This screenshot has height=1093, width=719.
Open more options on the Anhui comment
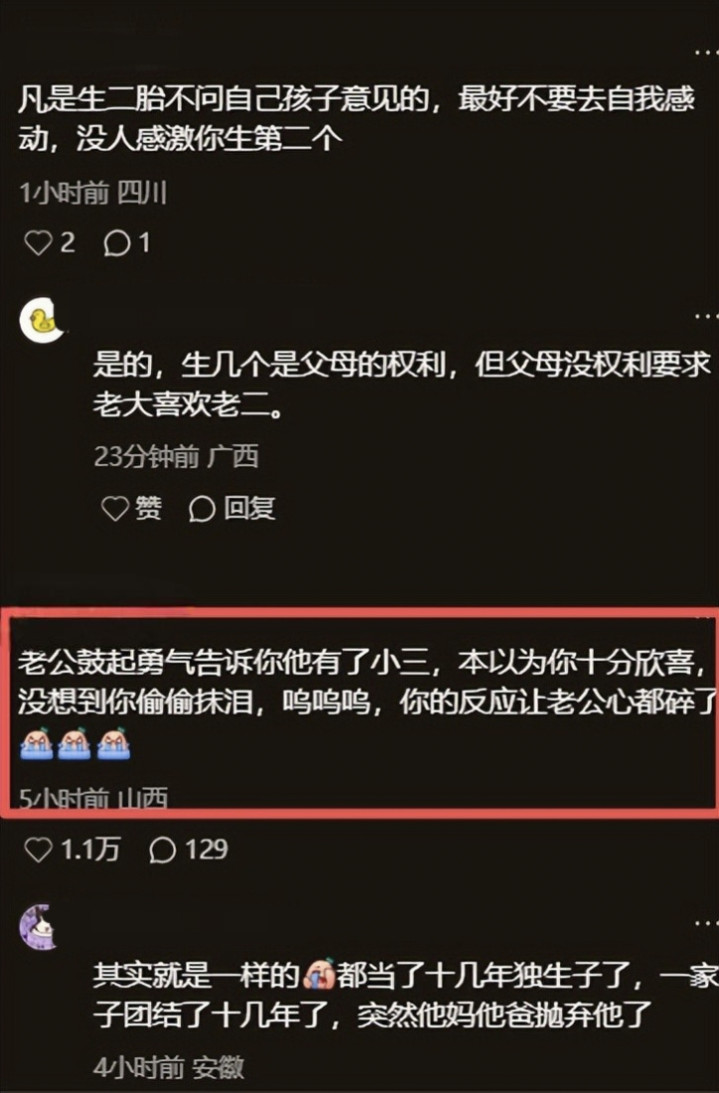tap(706, 922)
